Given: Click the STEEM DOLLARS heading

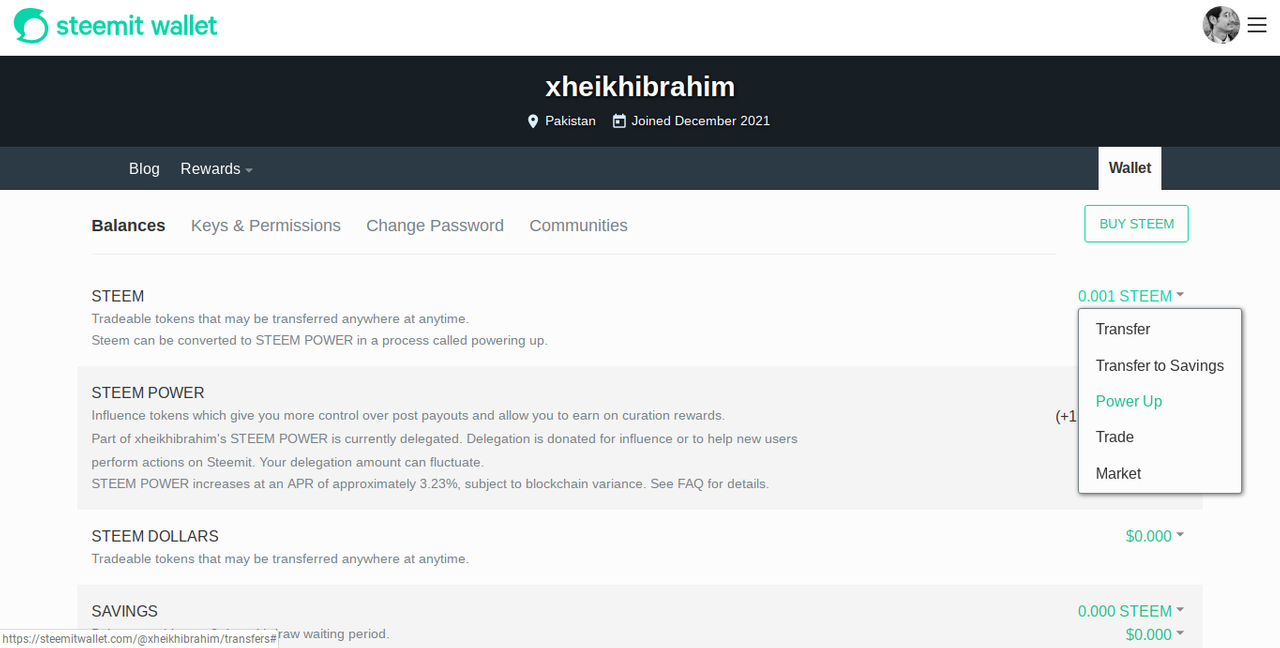Looking at the screenshot, I should [x=155, y=536].
